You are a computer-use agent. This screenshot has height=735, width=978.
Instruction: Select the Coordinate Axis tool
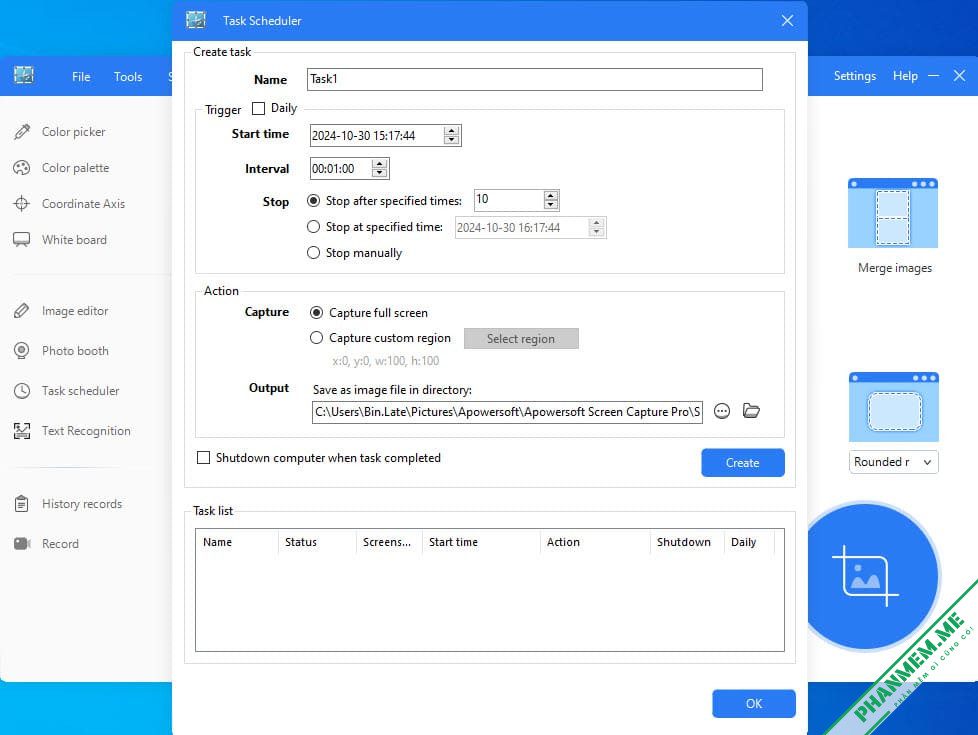69,203
